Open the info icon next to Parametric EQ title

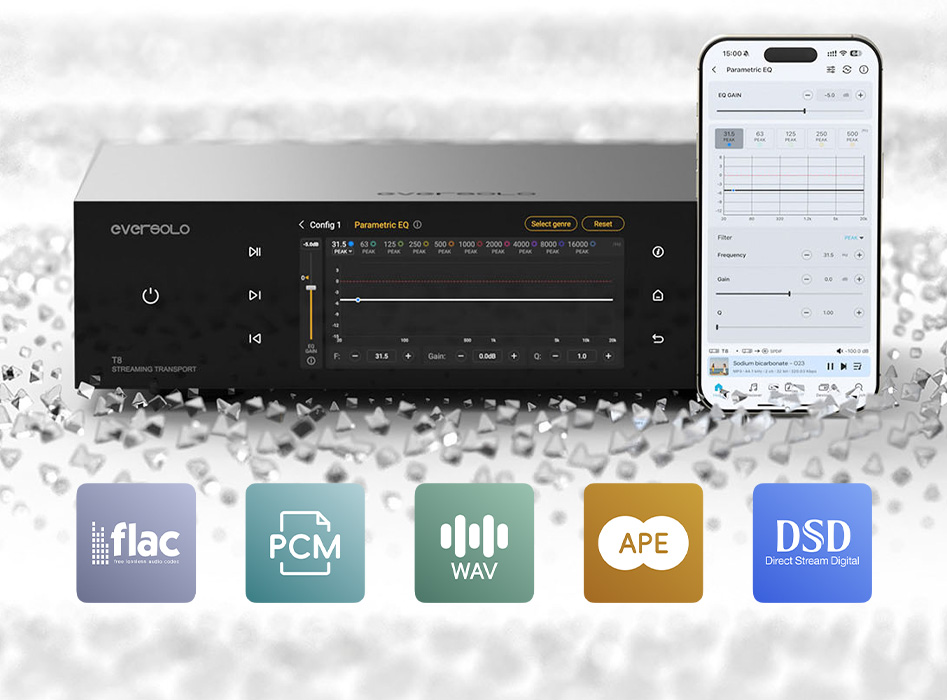pyautogui.click(x=417, y=225)
